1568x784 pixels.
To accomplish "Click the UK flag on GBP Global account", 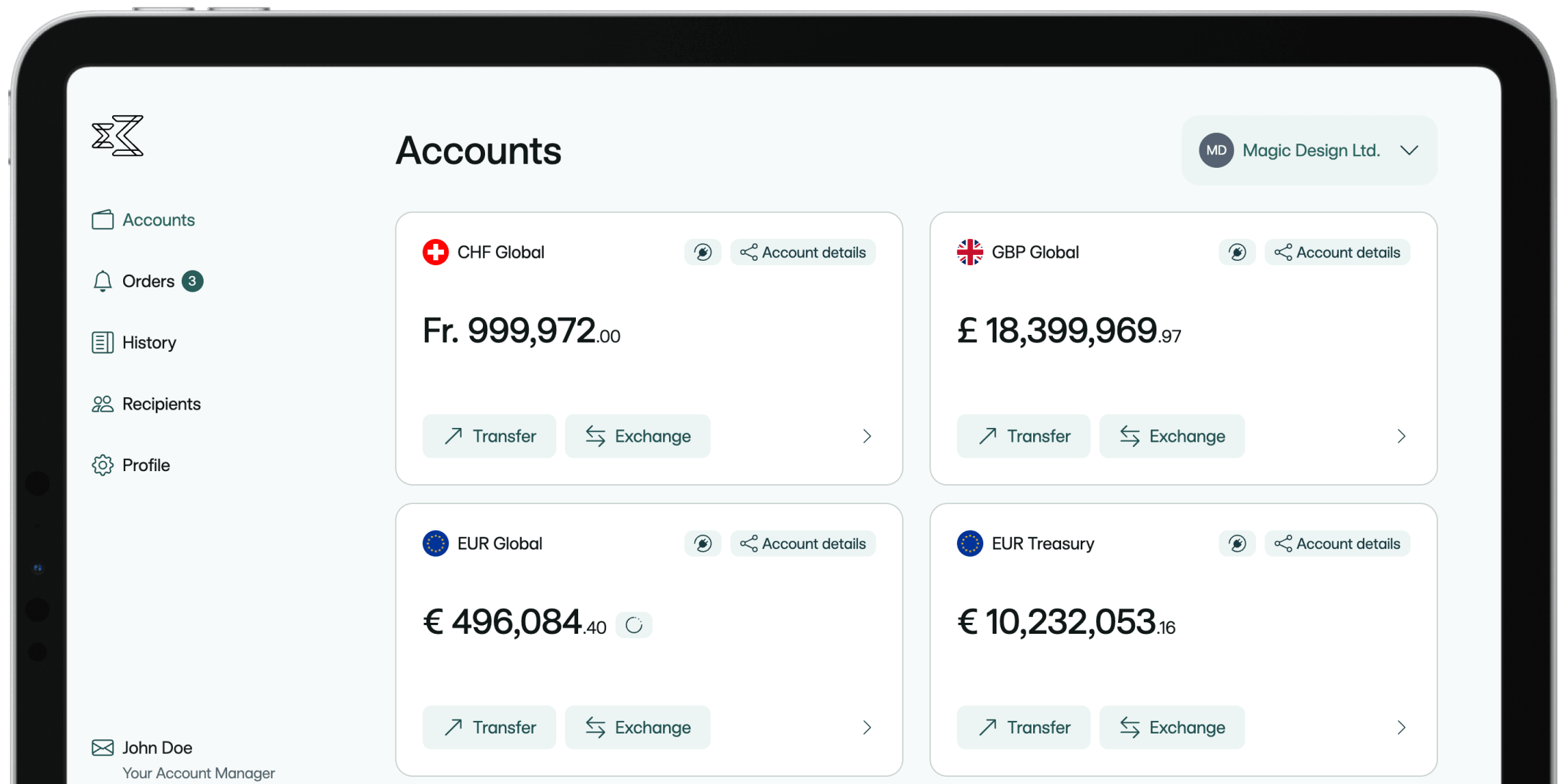I will (x=969, y=253).
